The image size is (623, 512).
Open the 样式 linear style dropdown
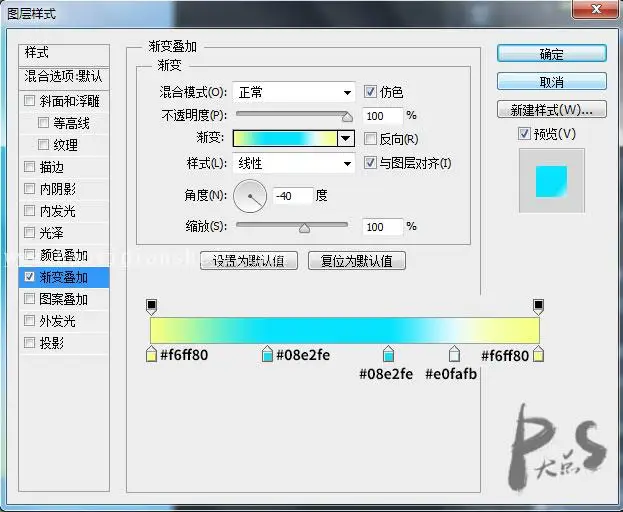pyautogui.click(x=294, y=163)
